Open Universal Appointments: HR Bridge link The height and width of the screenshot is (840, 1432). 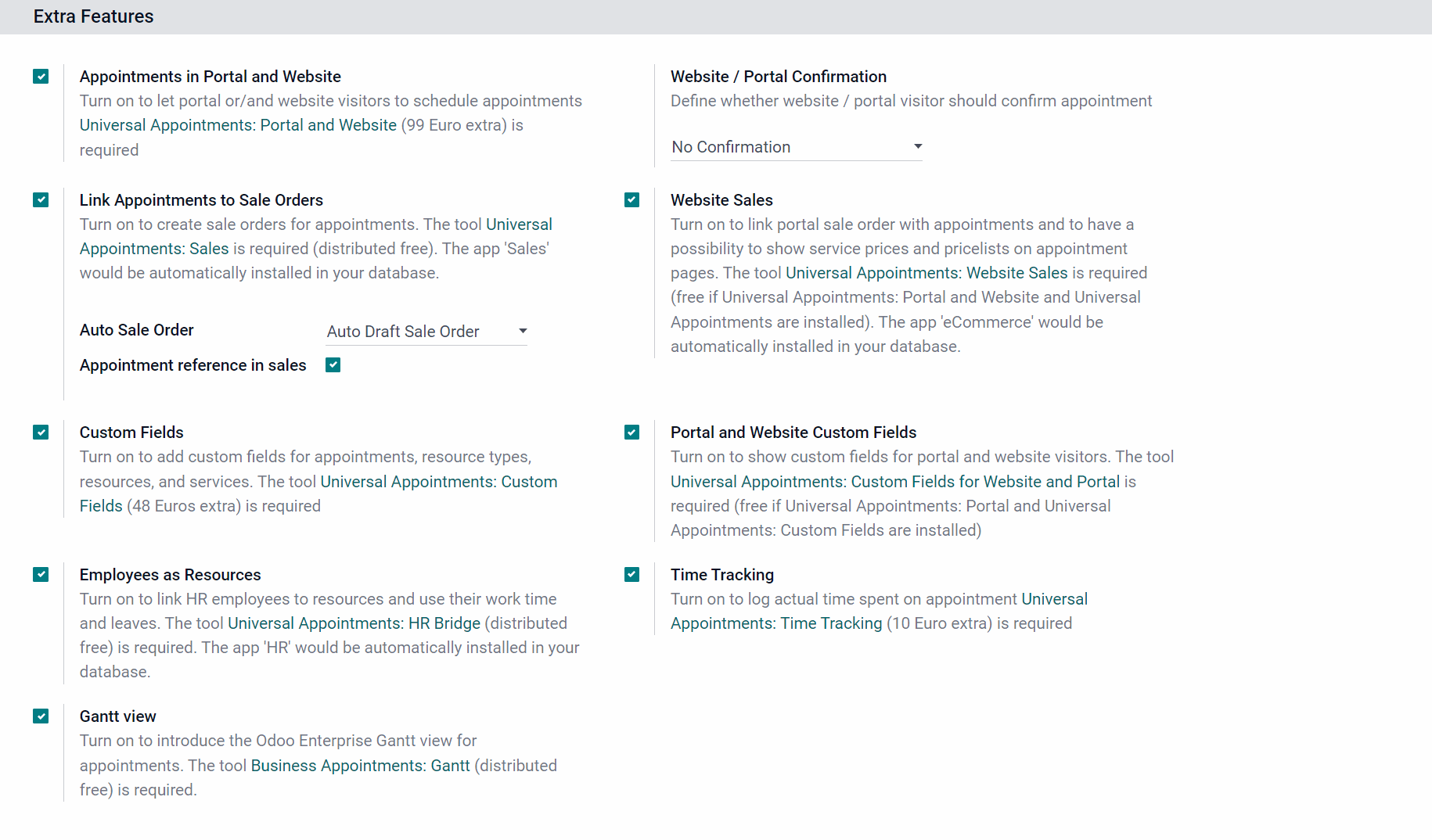pos(354,623)
